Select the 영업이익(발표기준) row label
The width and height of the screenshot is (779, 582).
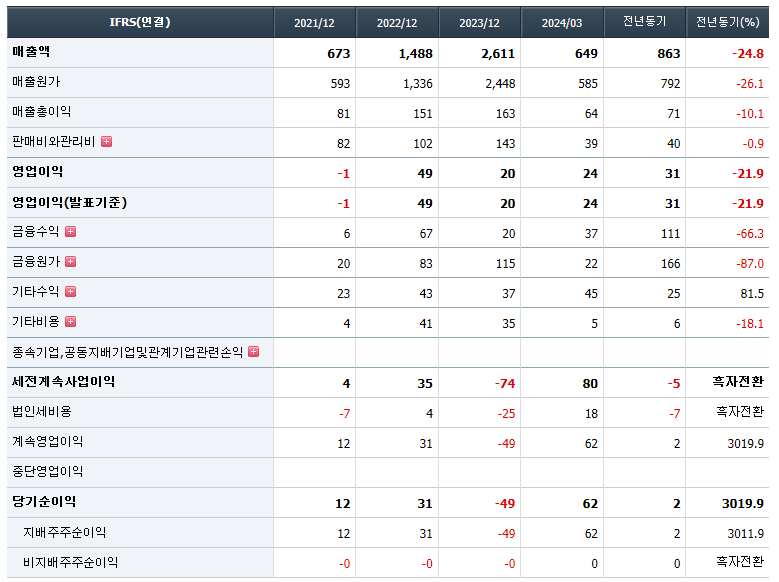(70, 202)
